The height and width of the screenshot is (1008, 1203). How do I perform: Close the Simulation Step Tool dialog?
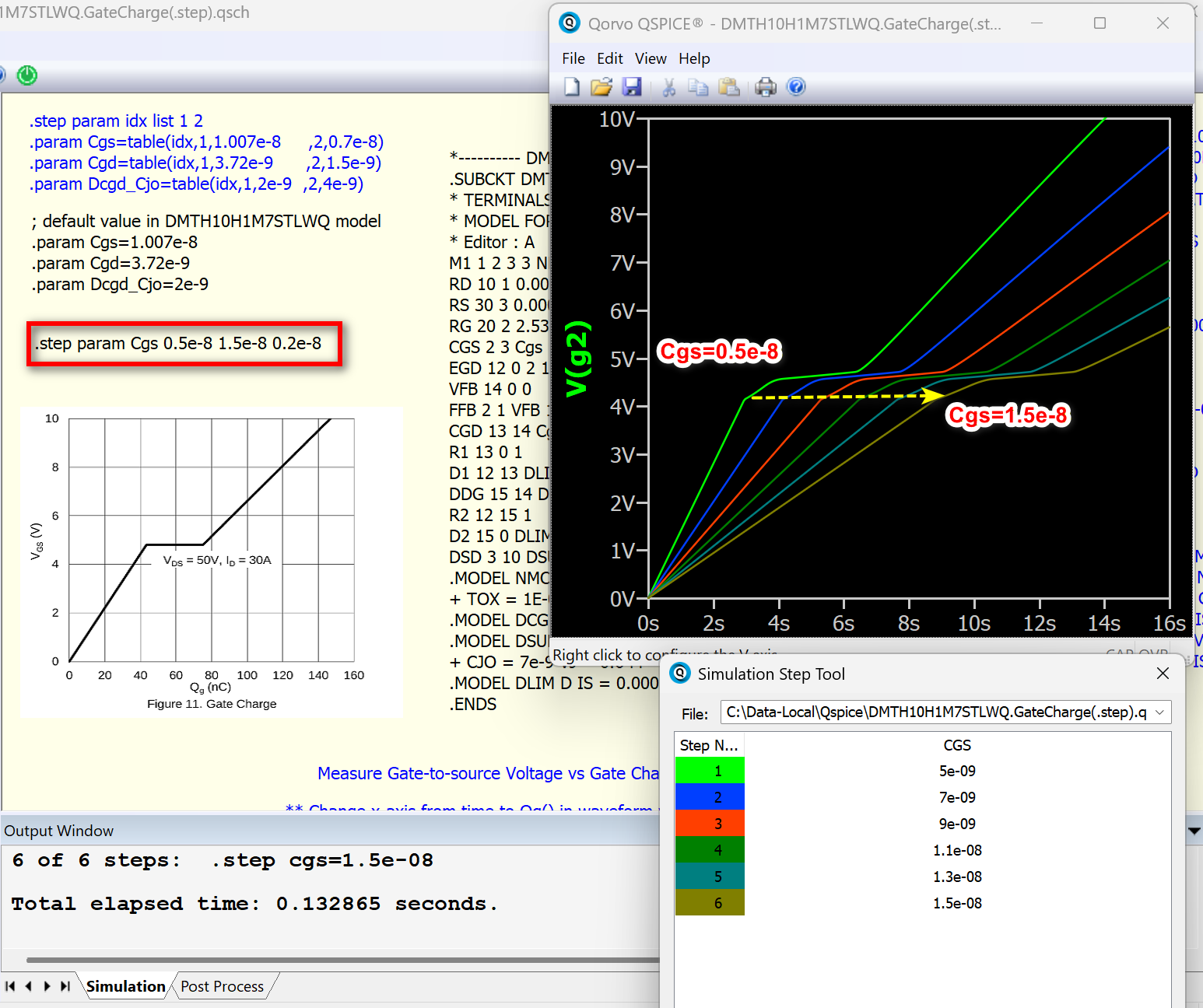point(1163,674)
